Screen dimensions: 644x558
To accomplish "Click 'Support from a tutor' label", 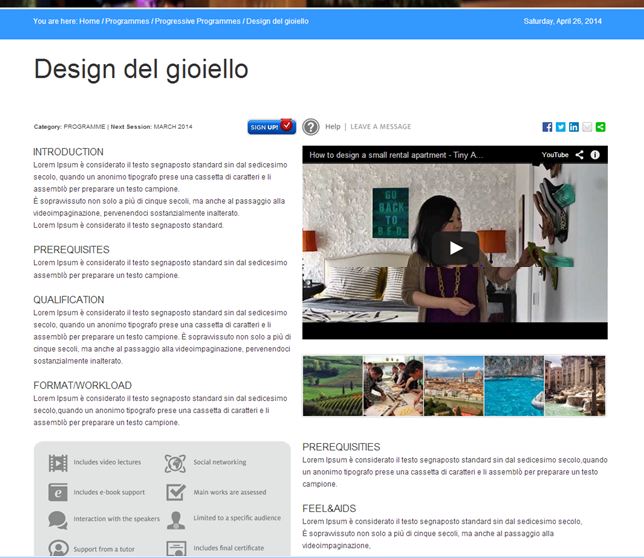I will coord(104,549).
